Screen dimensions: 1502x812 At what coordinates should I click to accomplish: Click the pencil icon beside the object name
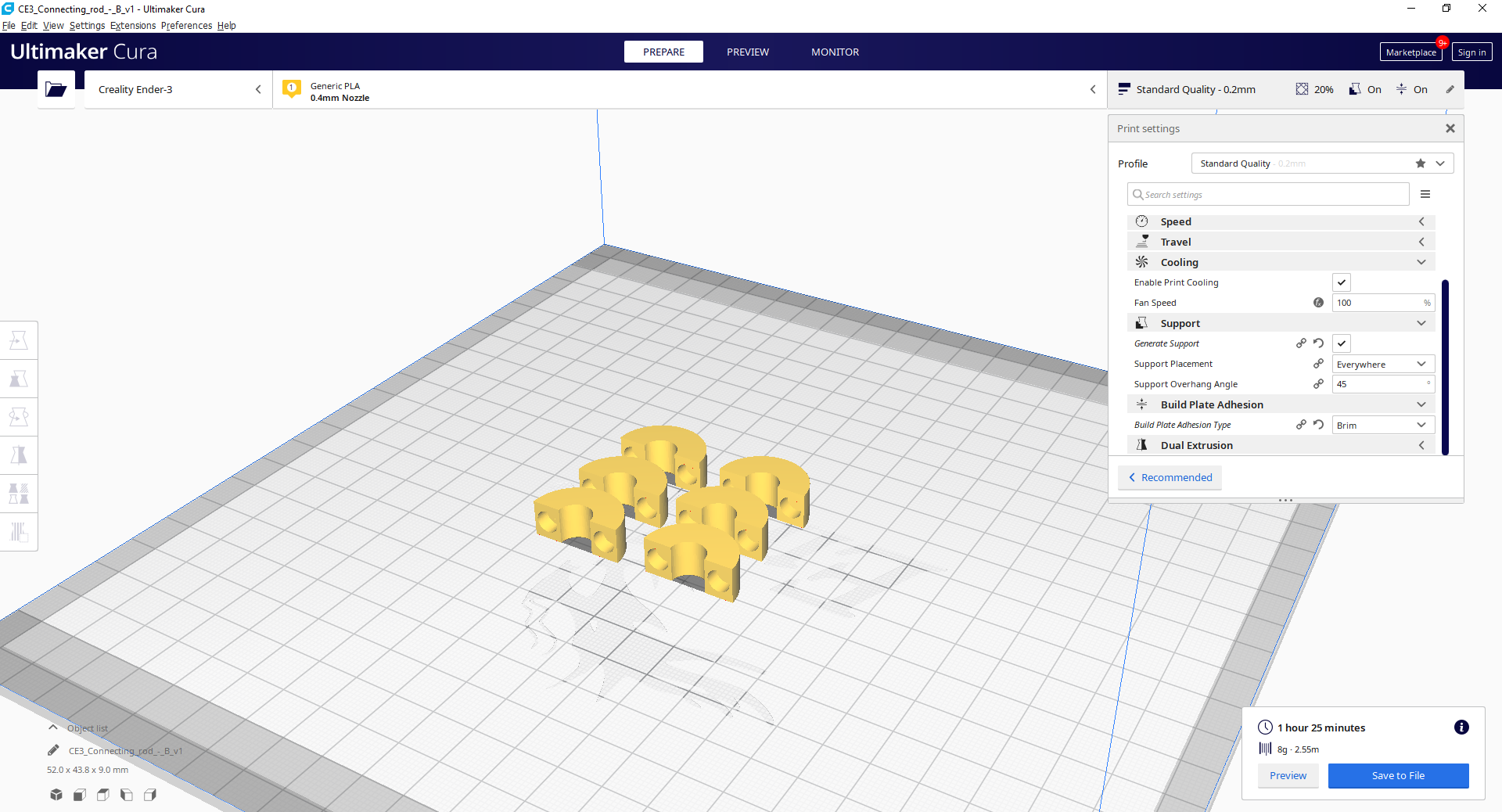(x=53, y=750)
